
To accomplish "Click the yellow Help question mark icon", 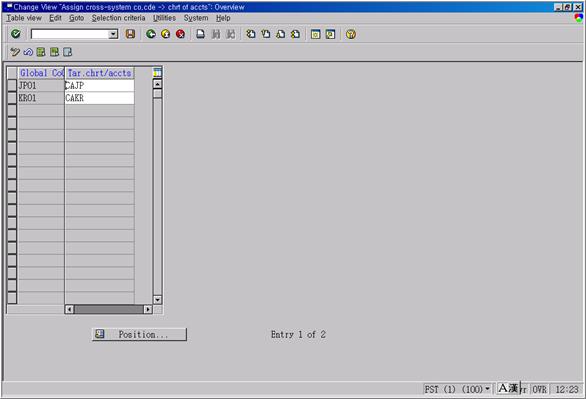I will click(351, 34).
